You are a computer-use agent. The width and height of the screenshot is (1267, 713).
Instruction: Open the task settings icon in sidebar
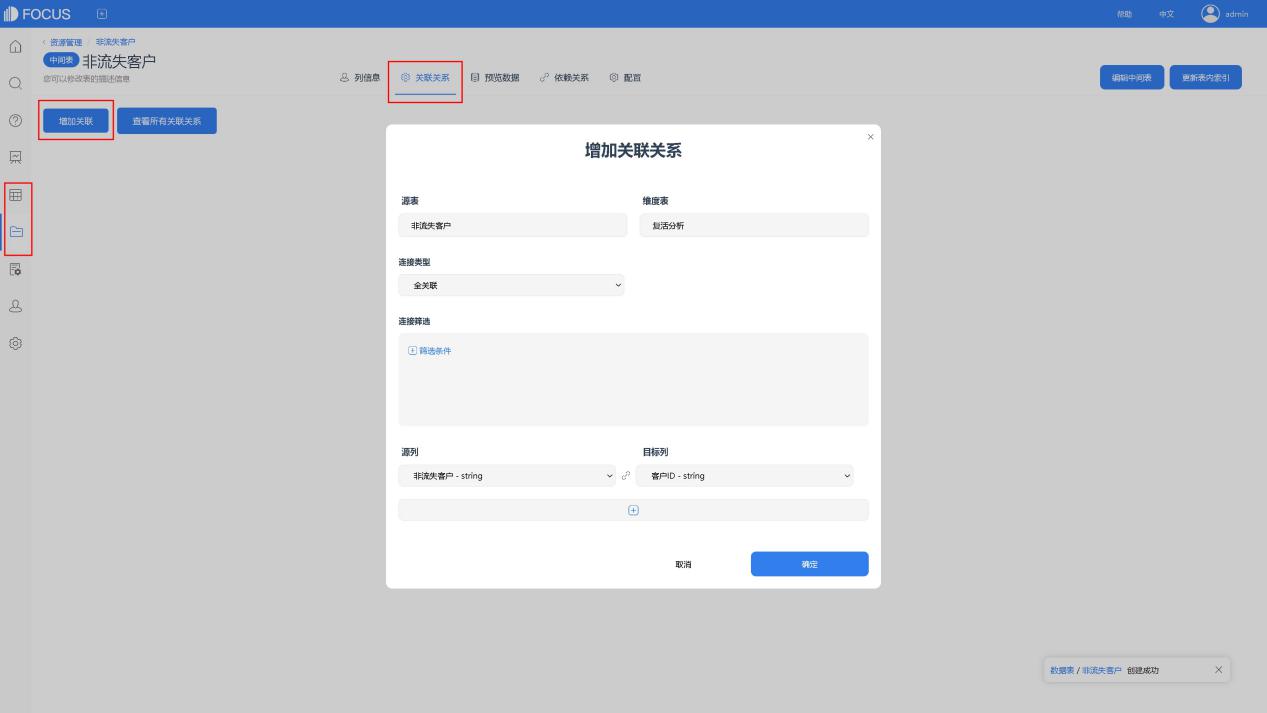tap(15, 269)
